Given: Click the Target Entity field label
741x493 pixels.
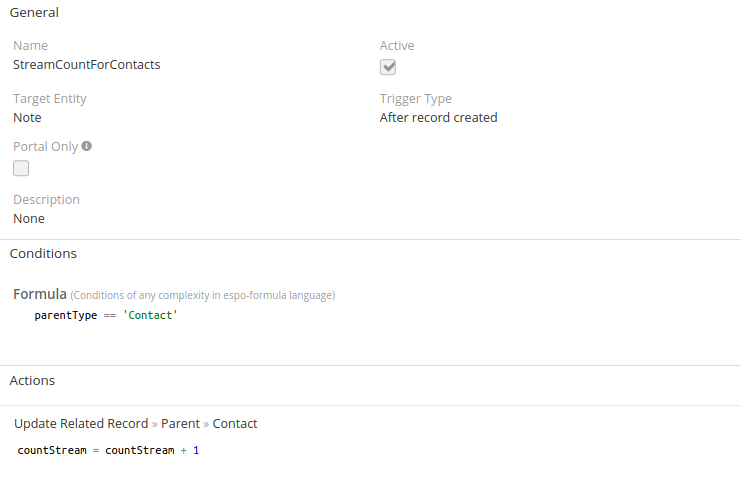Looking at the screenshot, I should click(50, 99).
